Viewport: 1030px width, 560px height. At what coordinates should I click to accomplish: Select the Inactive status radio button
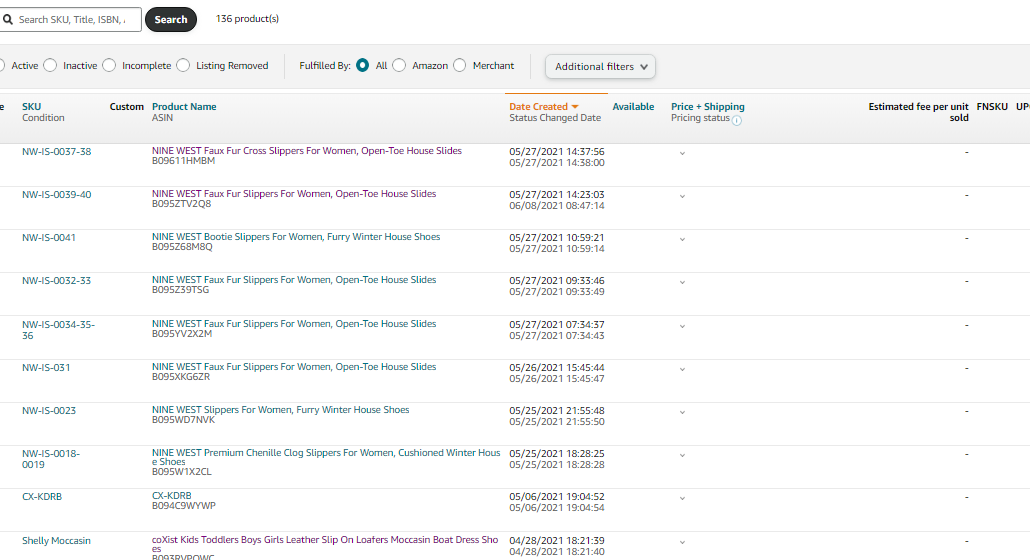50,65
